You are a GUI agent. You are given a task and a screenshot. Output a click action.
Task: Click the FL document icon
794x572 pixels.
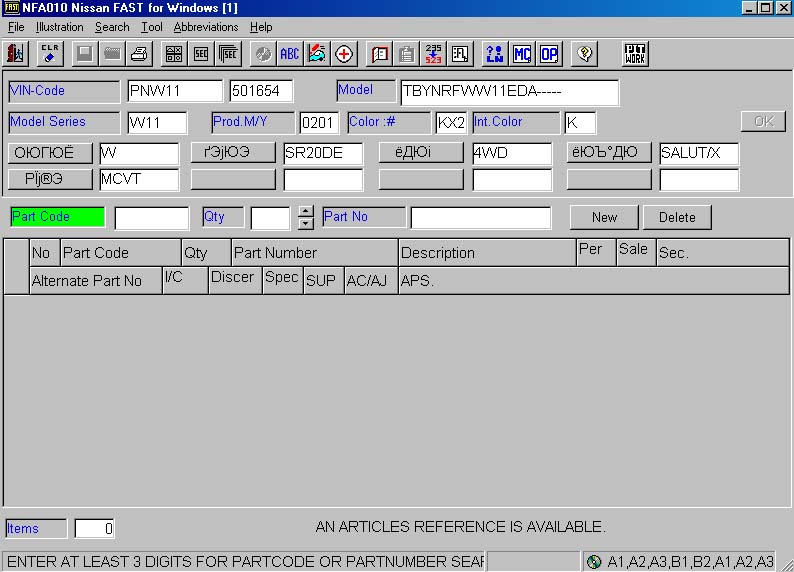tap(460, 54)
